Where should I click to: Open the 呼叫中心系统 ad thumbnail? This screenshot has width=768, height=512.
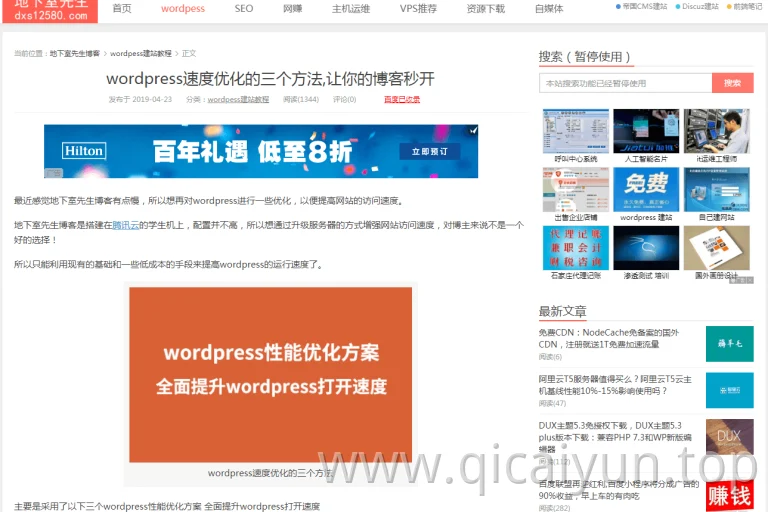click(x=576, y=136)
